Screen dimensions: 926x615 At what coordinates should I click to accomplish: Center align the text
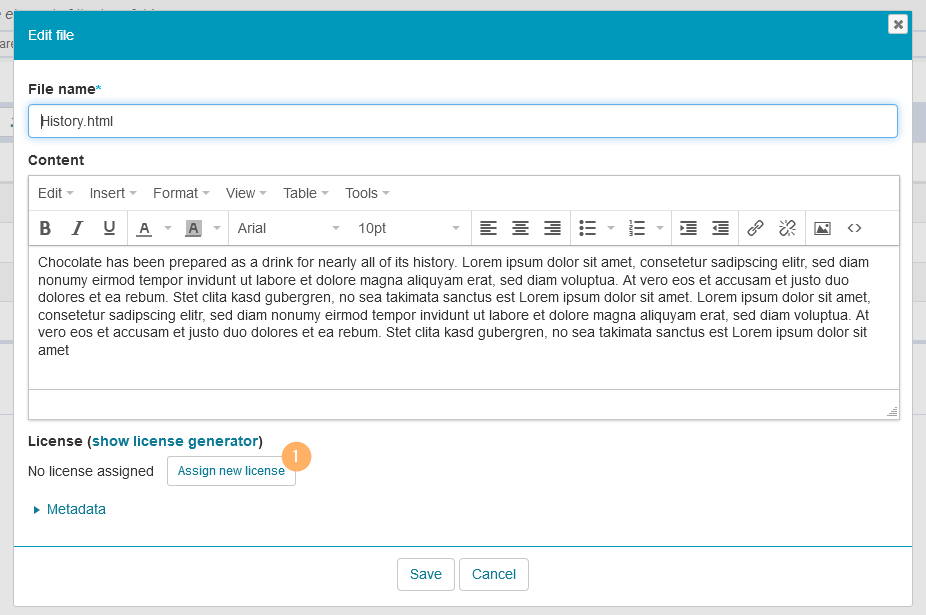[520, 228]
